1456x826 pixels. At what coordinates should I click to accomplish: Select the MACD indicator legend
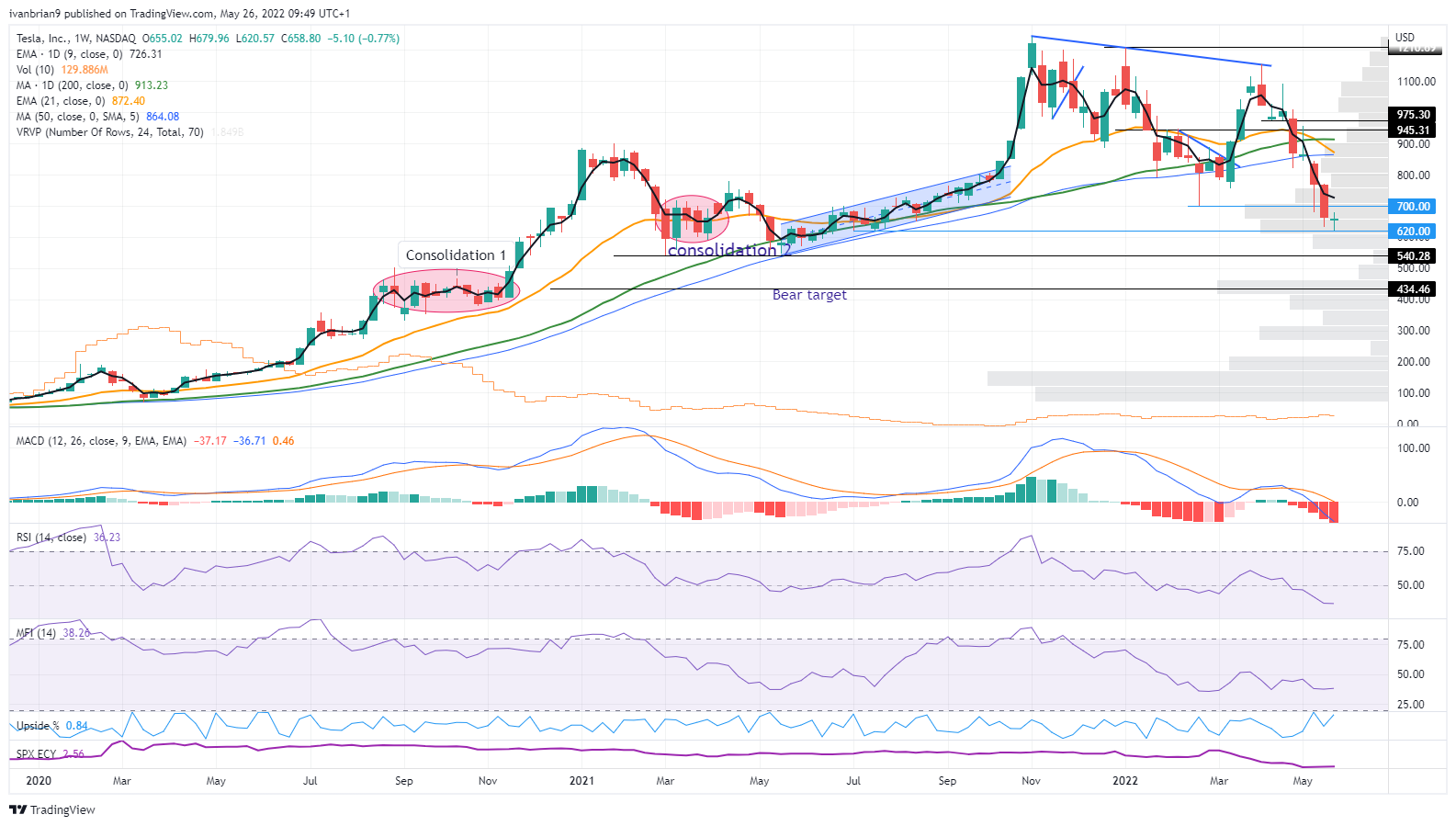point(155,441)
